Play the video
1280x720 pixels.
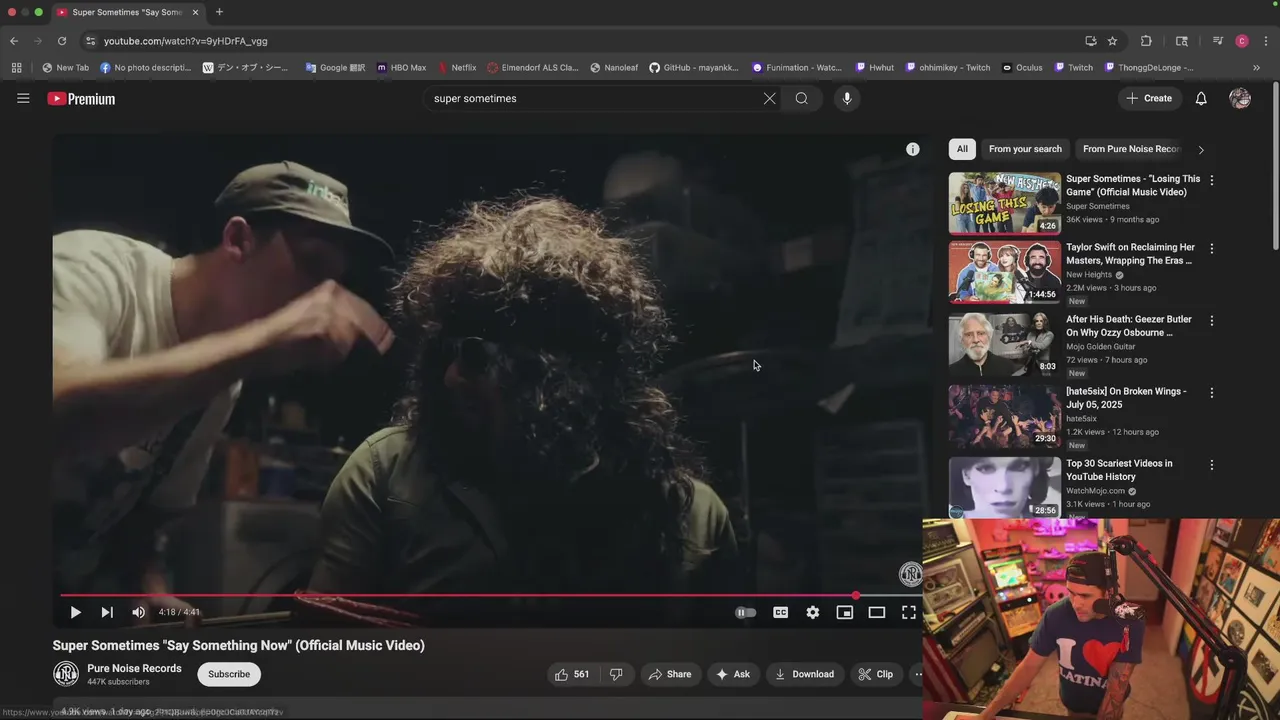[75, 612]
